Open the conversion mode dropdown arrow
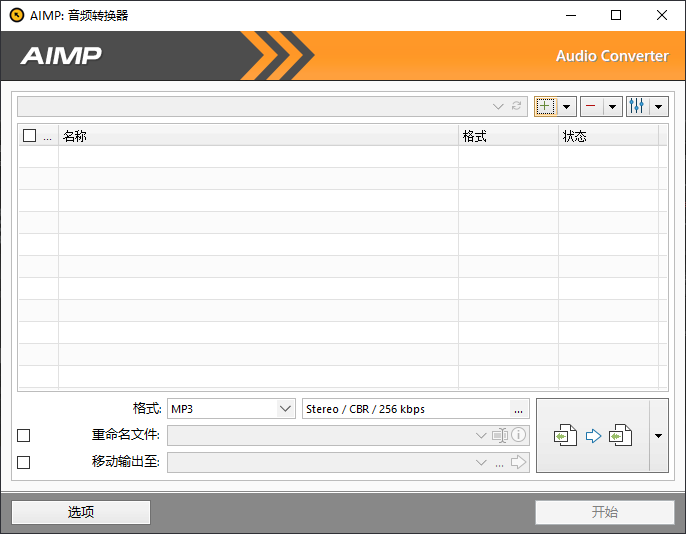Image resolution: width=686 pixels, height=534 pixels. point(658,436)
